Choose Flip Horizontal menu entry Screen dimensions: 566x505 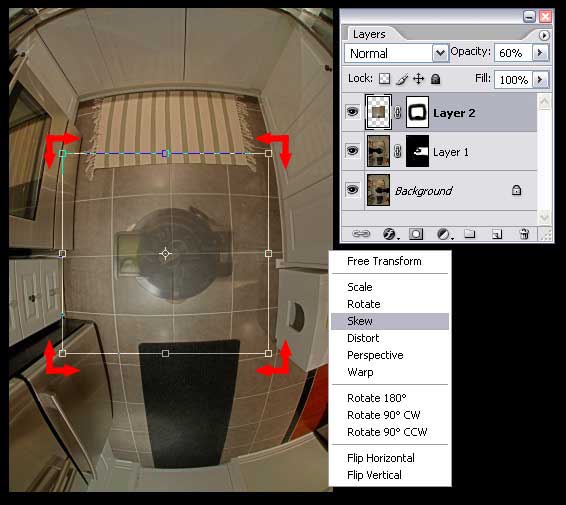coord(380,458)
